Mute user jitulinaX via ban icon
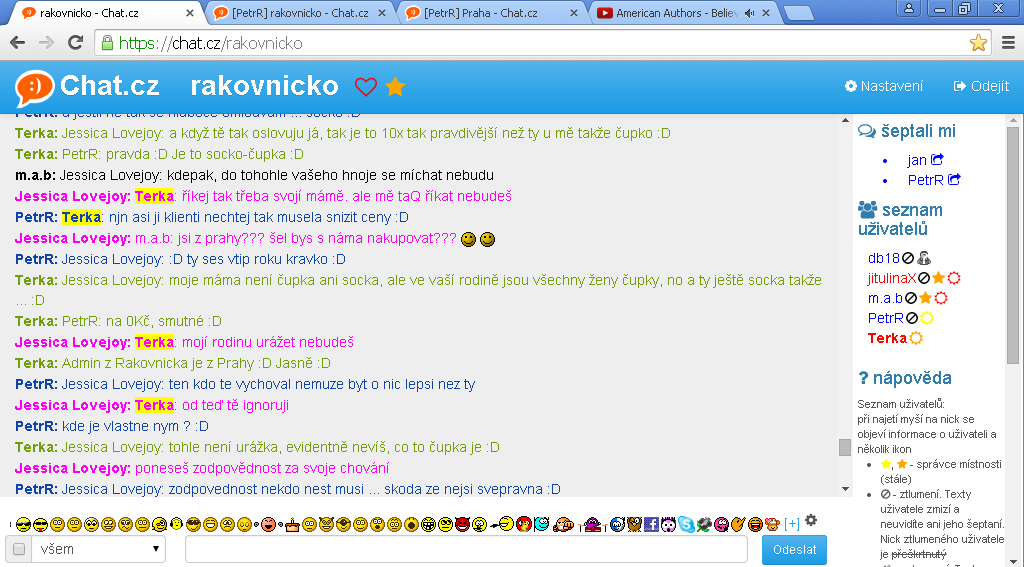 point(923,278)
